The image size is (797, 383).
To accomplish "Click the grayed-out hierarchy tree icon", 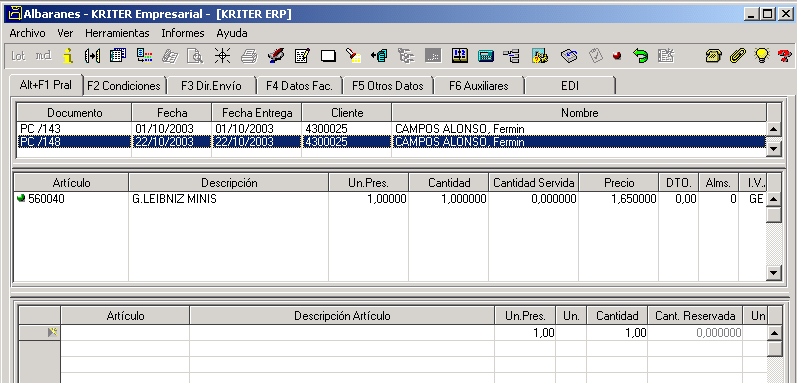I will click(406, 55).
